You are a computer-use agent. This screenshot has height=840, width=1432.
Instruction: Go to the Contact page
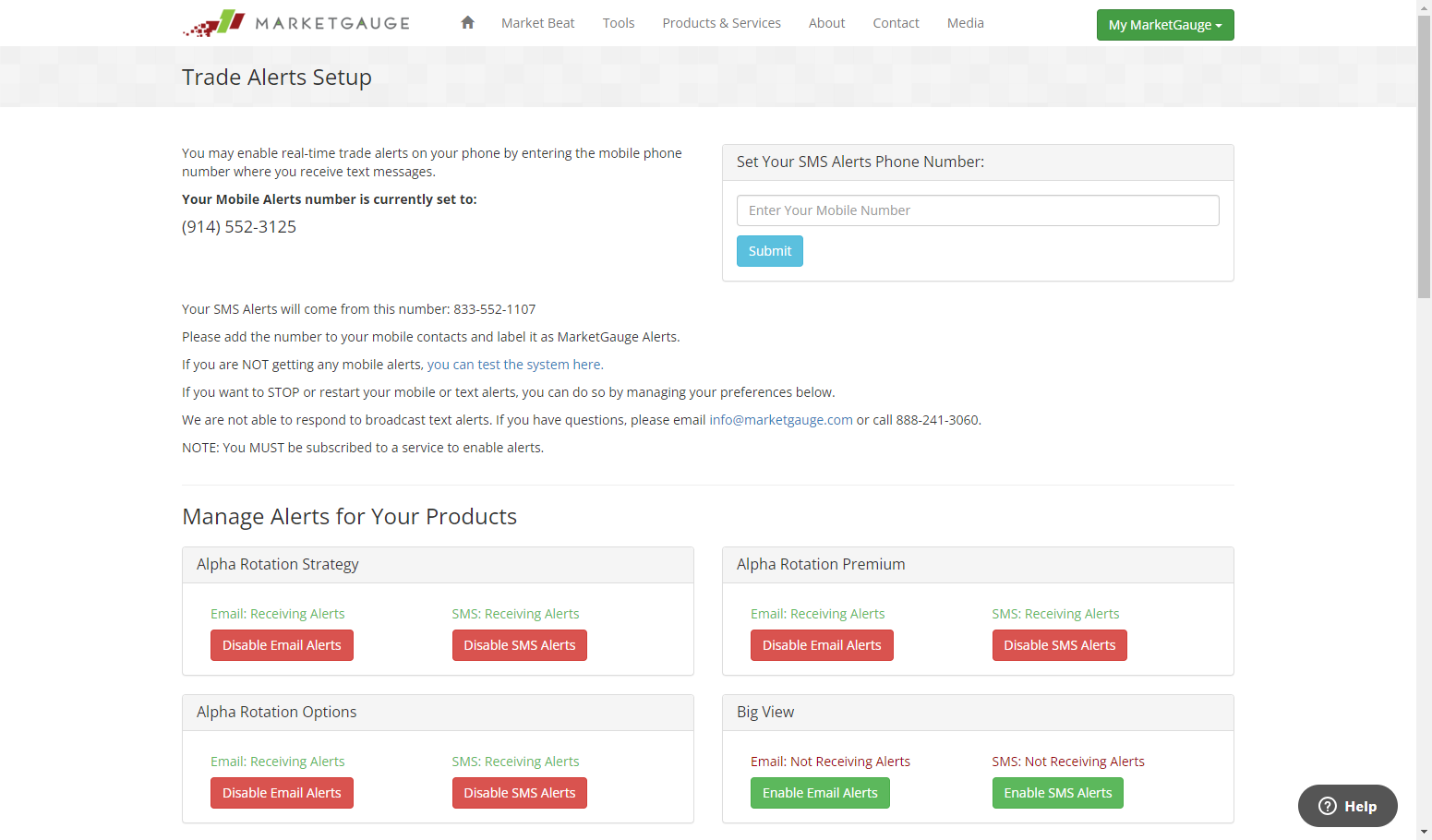pyautogui.click(x=896, y=23)
